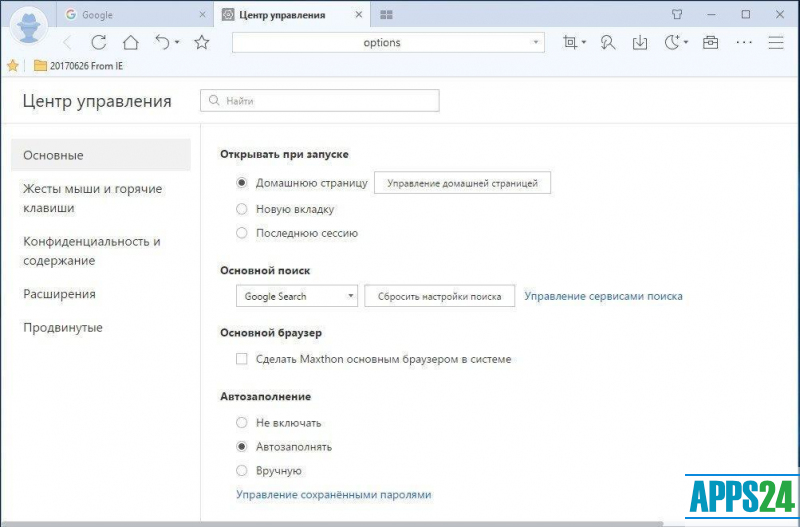Screen dimensions: 800x527
Task: Go to Home page icon
Action: pyautogui.click(x=131, y=42)
